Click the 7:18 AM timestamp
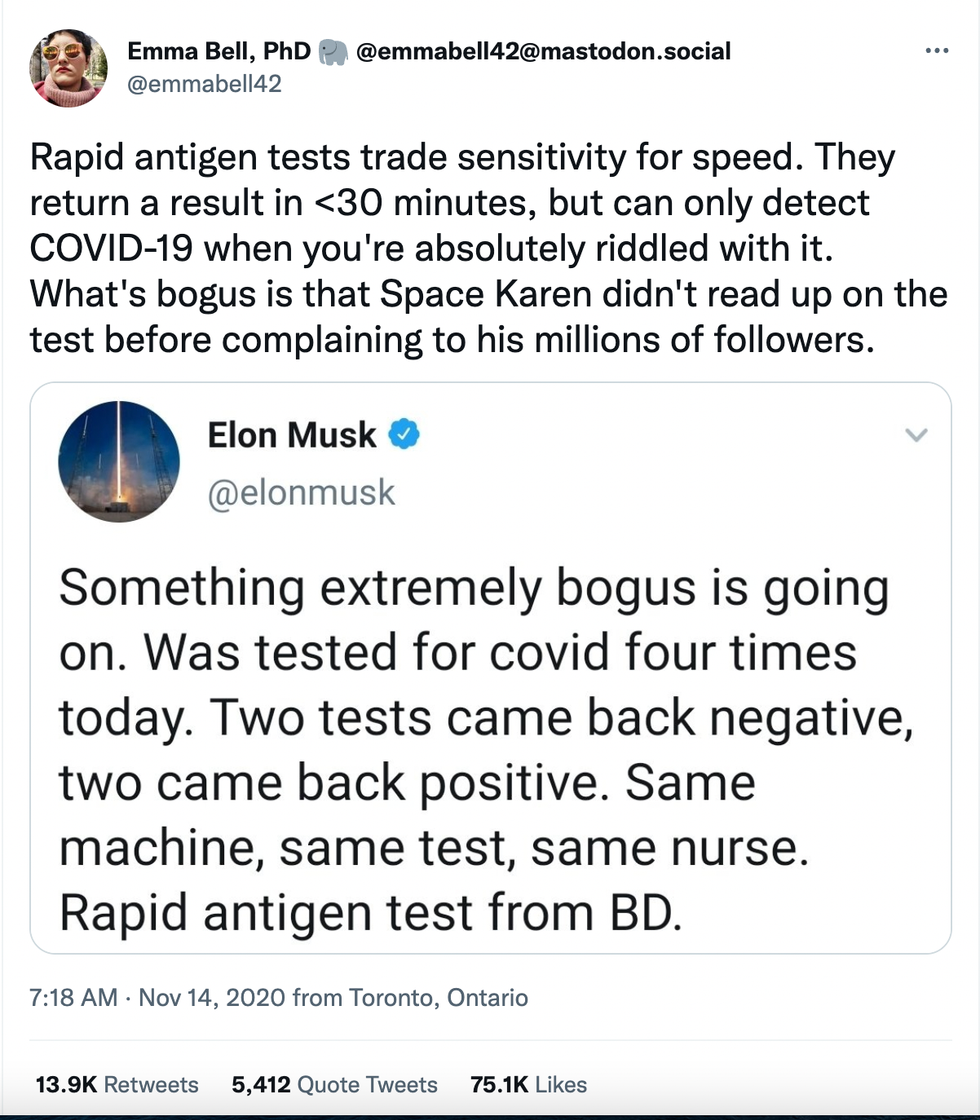 (x=75, y=997)
